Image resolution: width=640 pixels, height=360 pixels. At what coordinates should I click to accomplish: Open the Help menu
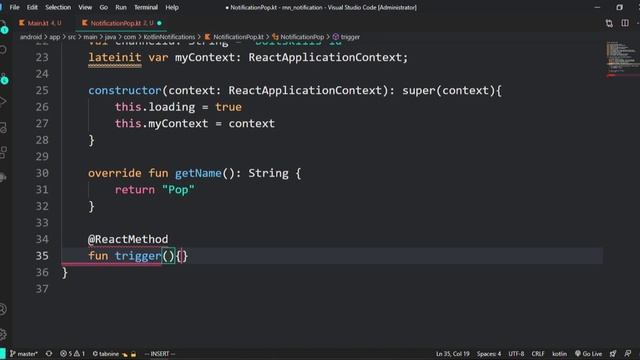(172, 7)
